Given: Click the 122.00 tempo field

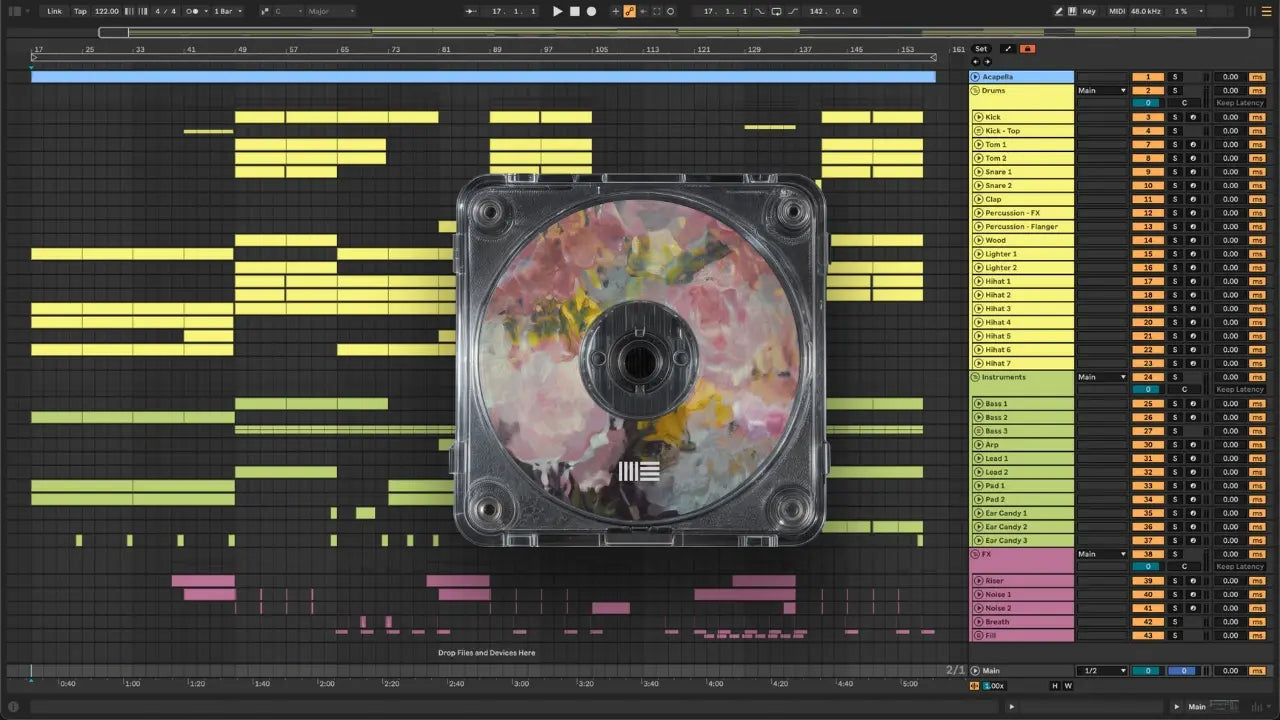Looking at the screenshot, I should click(x=106, y=11).
